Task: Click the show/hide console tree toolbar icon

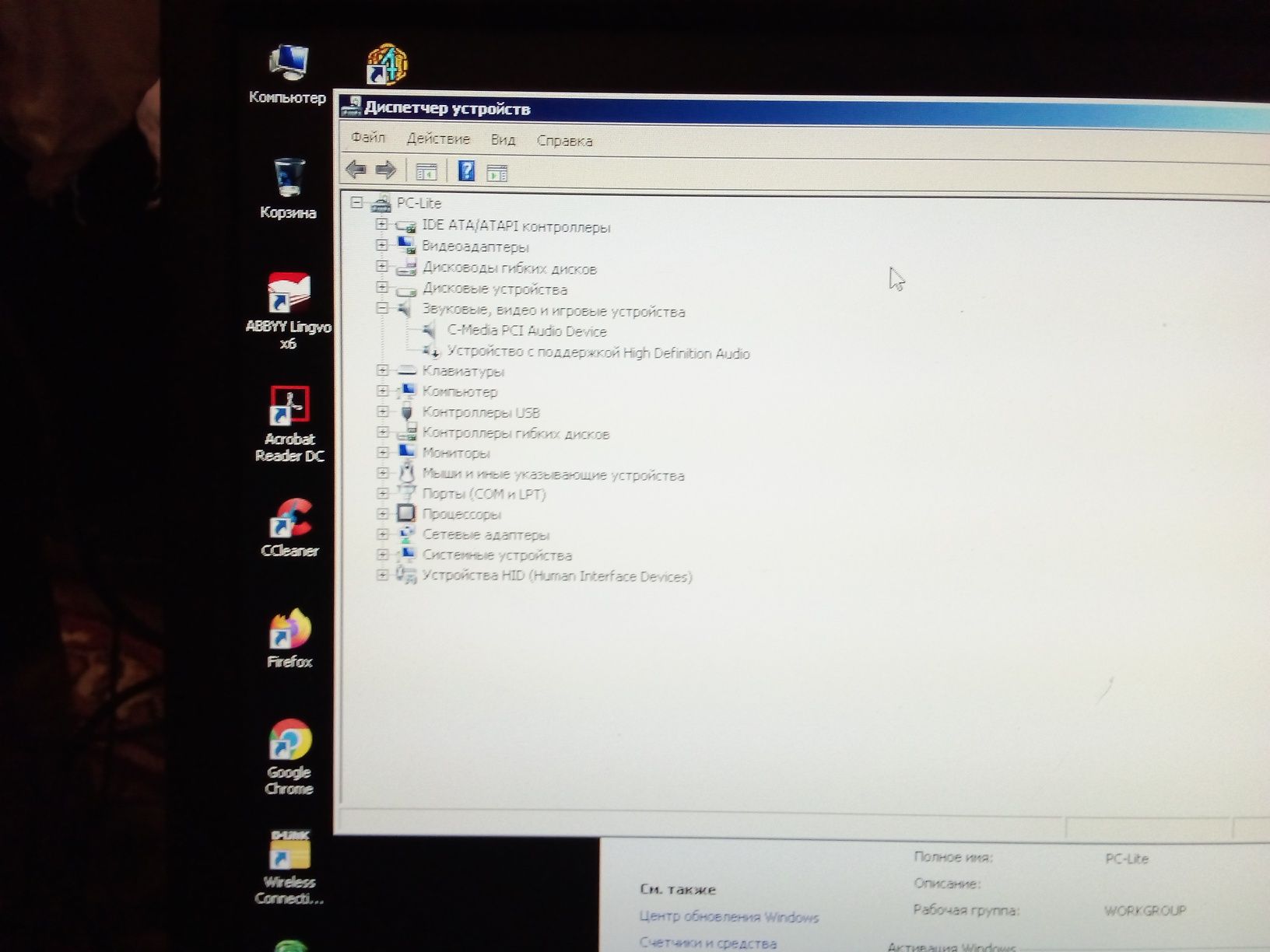Action: [x=426, y=171]
